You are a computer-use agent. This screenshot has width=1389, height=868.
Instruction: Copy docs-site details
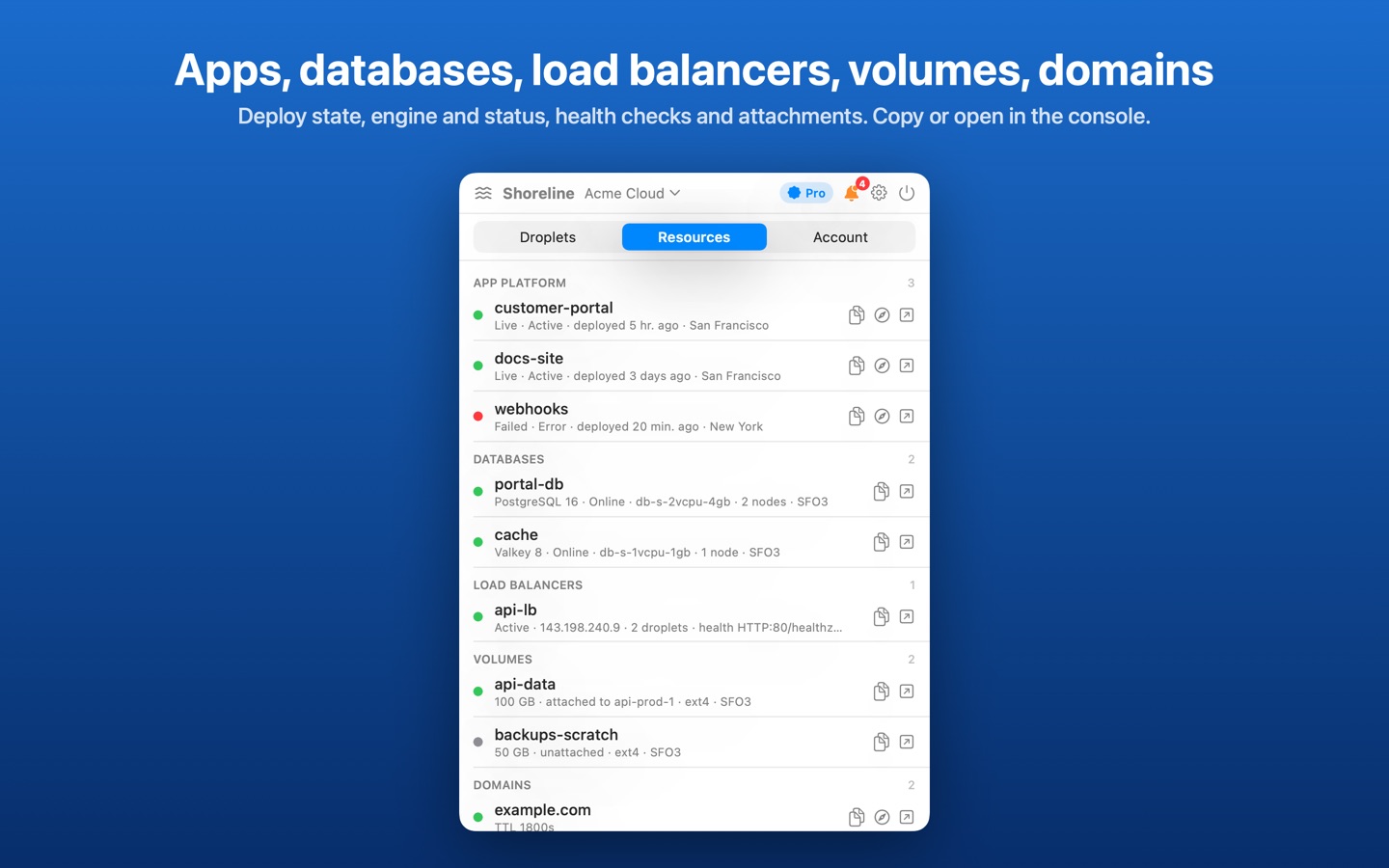[x=856, y=366]
